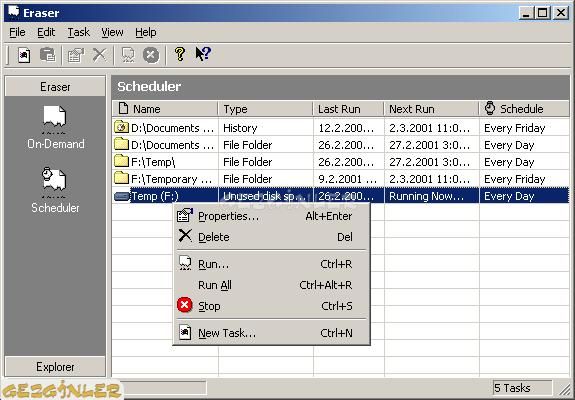Choose Run... from the context menu
Screen dimensions: 575x400
(271, 264)
